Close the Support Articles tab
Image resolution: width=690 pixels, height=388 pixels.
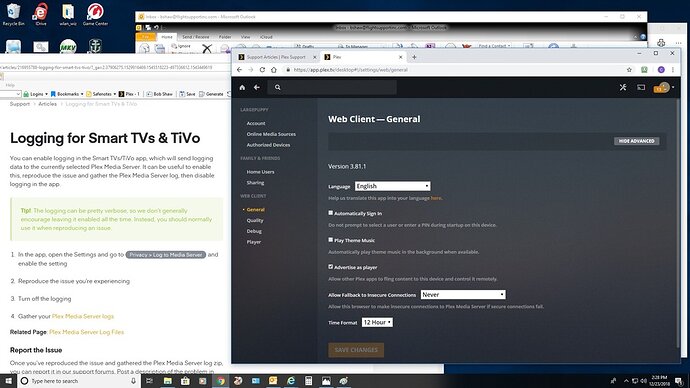(315, 57)
